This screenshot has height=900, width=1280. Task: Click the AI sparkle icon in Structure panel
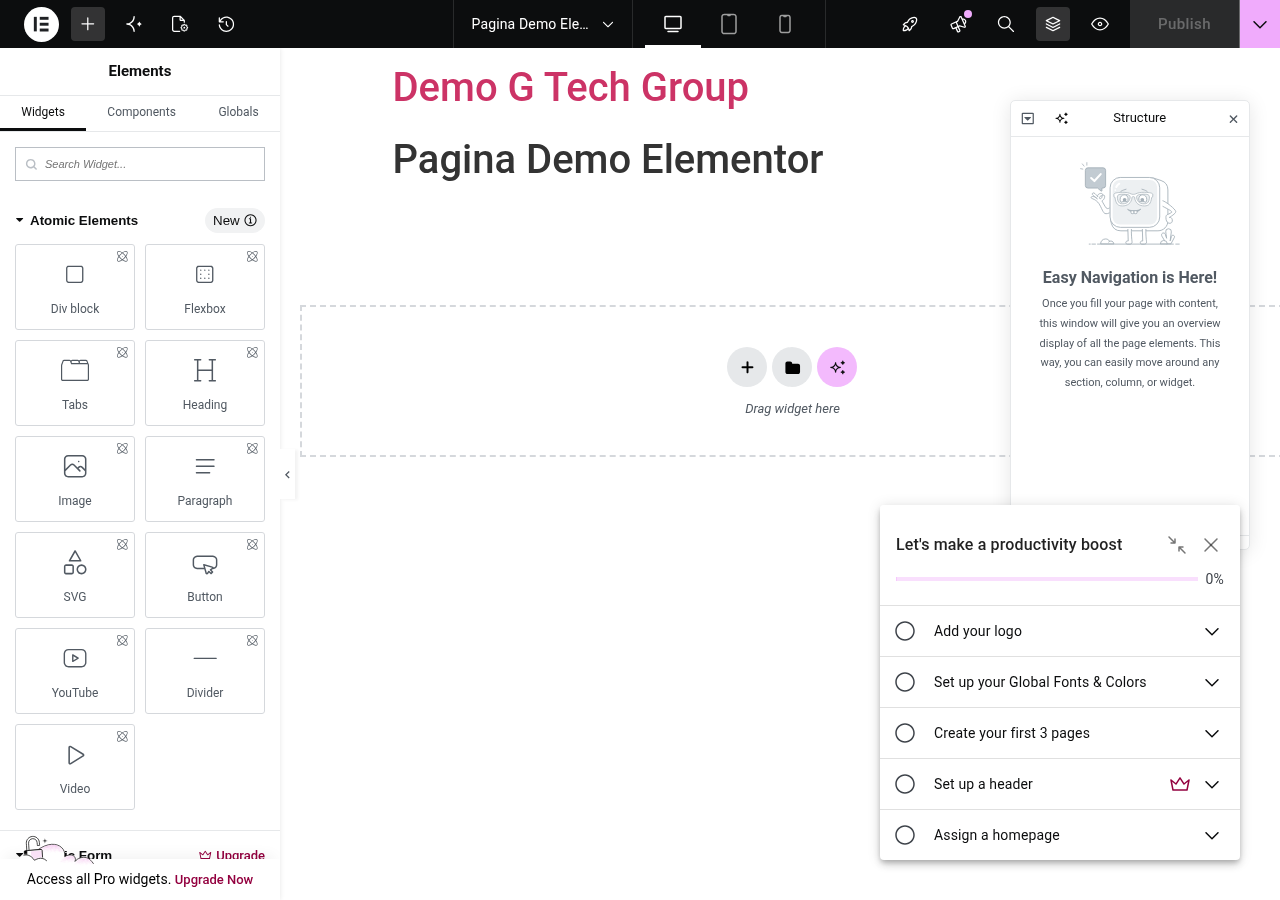coord(1062,118)
